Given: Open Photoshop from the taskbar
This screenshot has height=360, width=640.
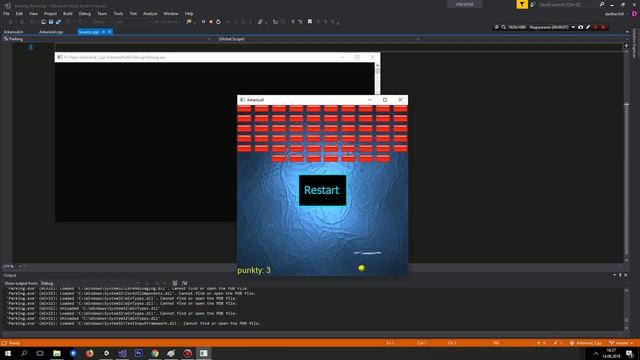Looking at the screenshot, I should point(138,353).
